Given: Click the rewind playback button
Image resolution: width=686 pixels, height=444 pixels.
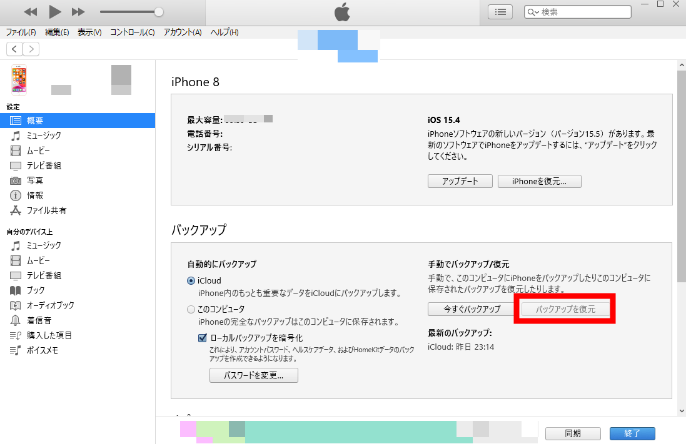Looking at the screenshot, I should pos(31,12).
